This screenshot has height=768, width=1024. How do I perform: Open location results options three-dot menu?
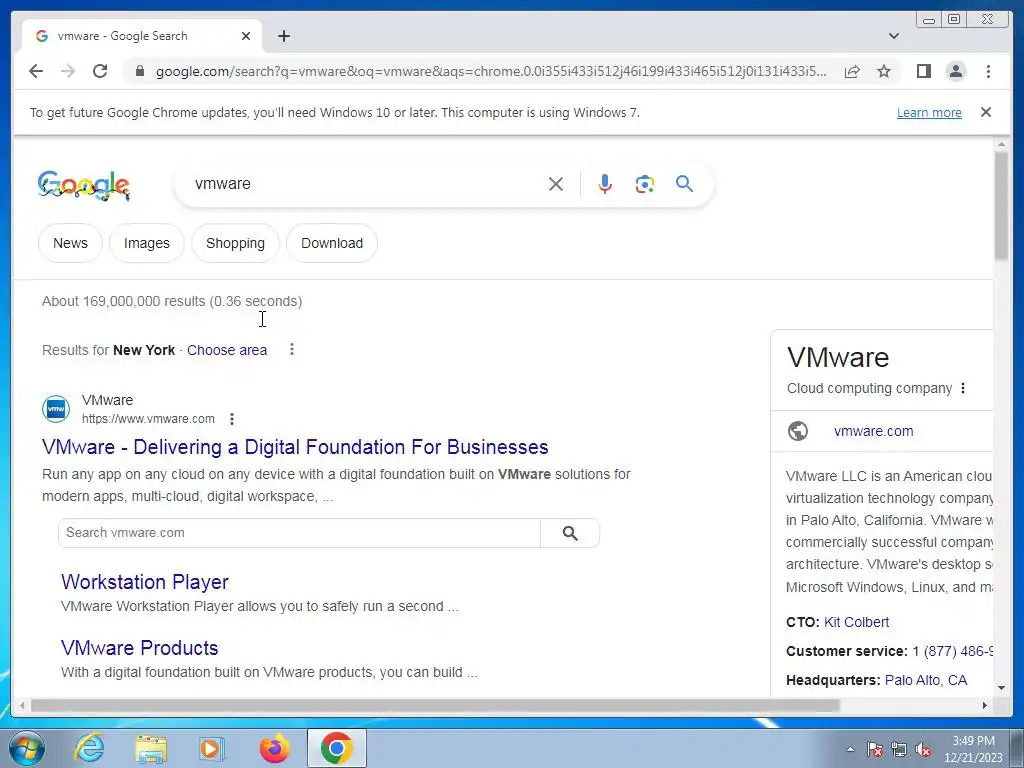[292, 349]
